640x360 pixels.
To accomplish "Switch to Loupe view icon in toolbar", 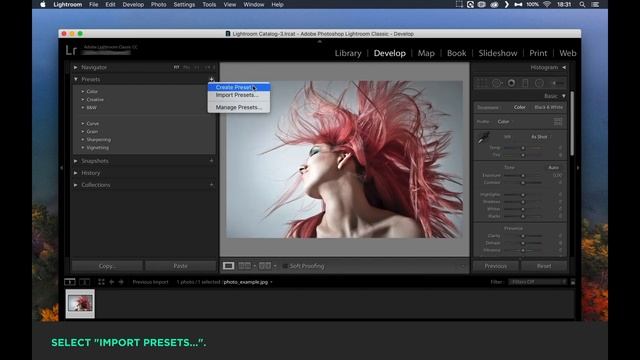I will (229, 266).
